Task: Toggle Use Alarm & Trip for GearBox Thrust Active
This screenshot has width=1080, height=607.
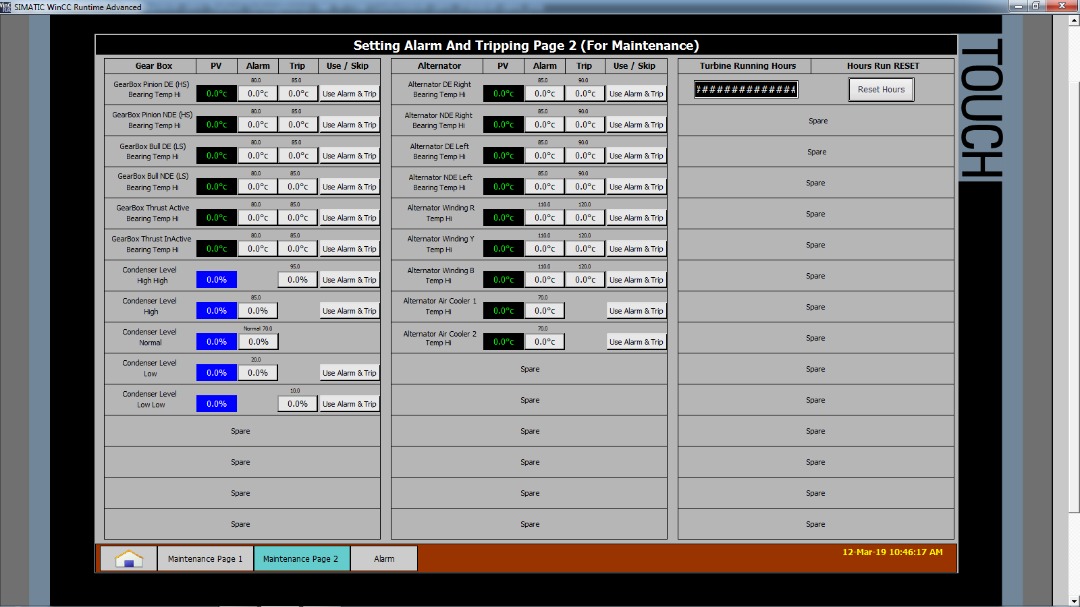Action: click(x=349, y=218)
